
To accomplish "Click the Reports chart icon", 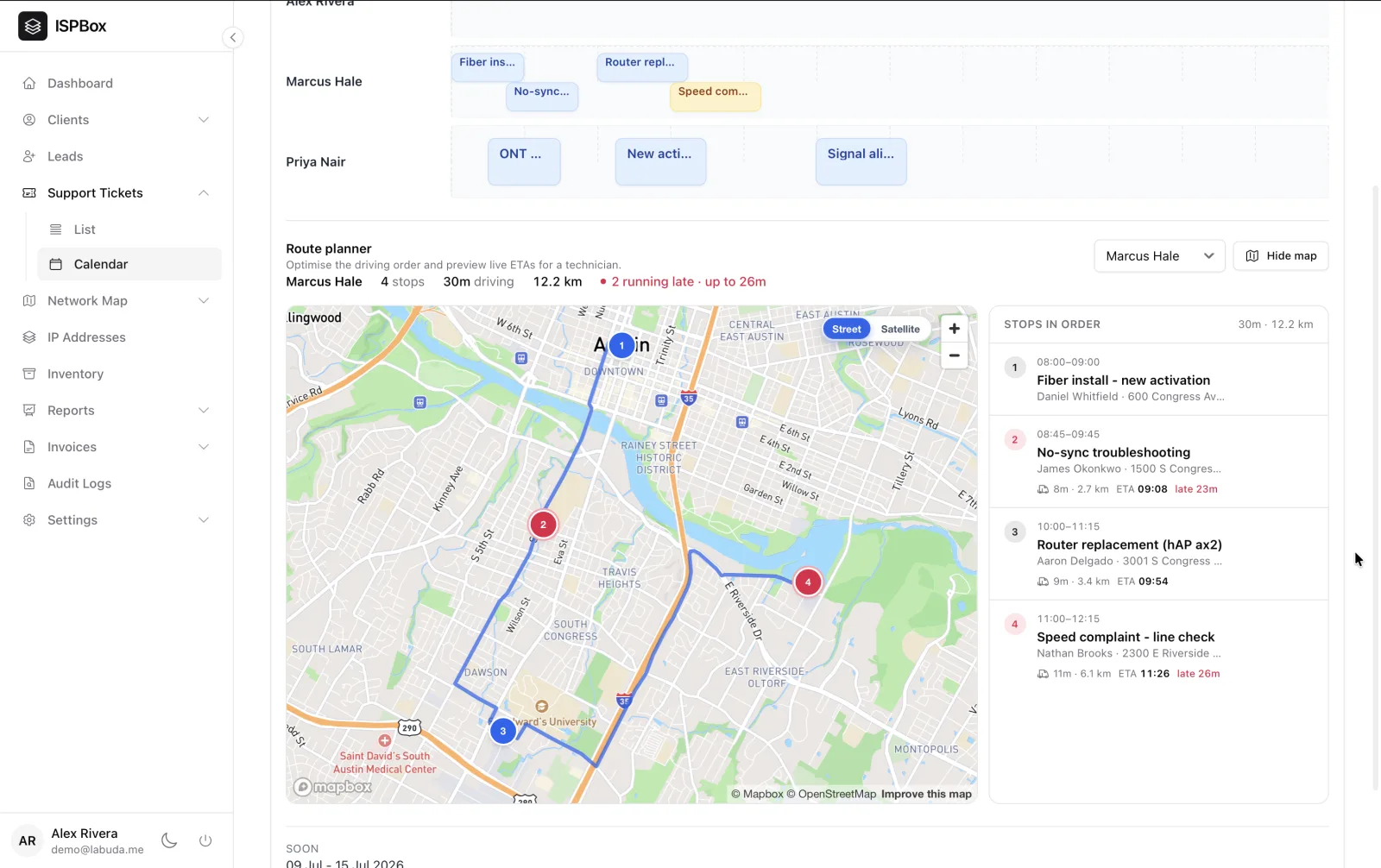I will point(29,411).
